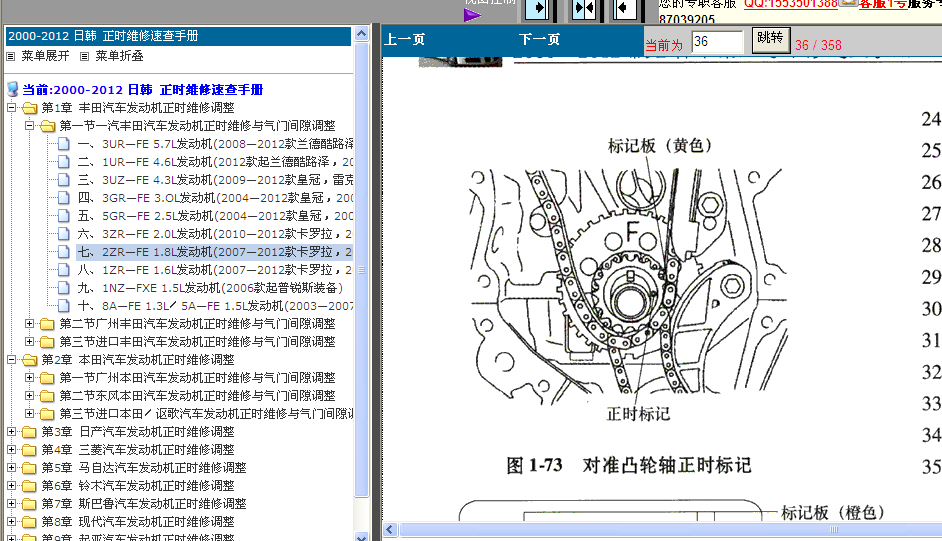Image resolution: width=942 pixels, height=541 pixels.
Task: Click the 第3章 日产汽车 folder icon
Action: [x=29, y=432]
